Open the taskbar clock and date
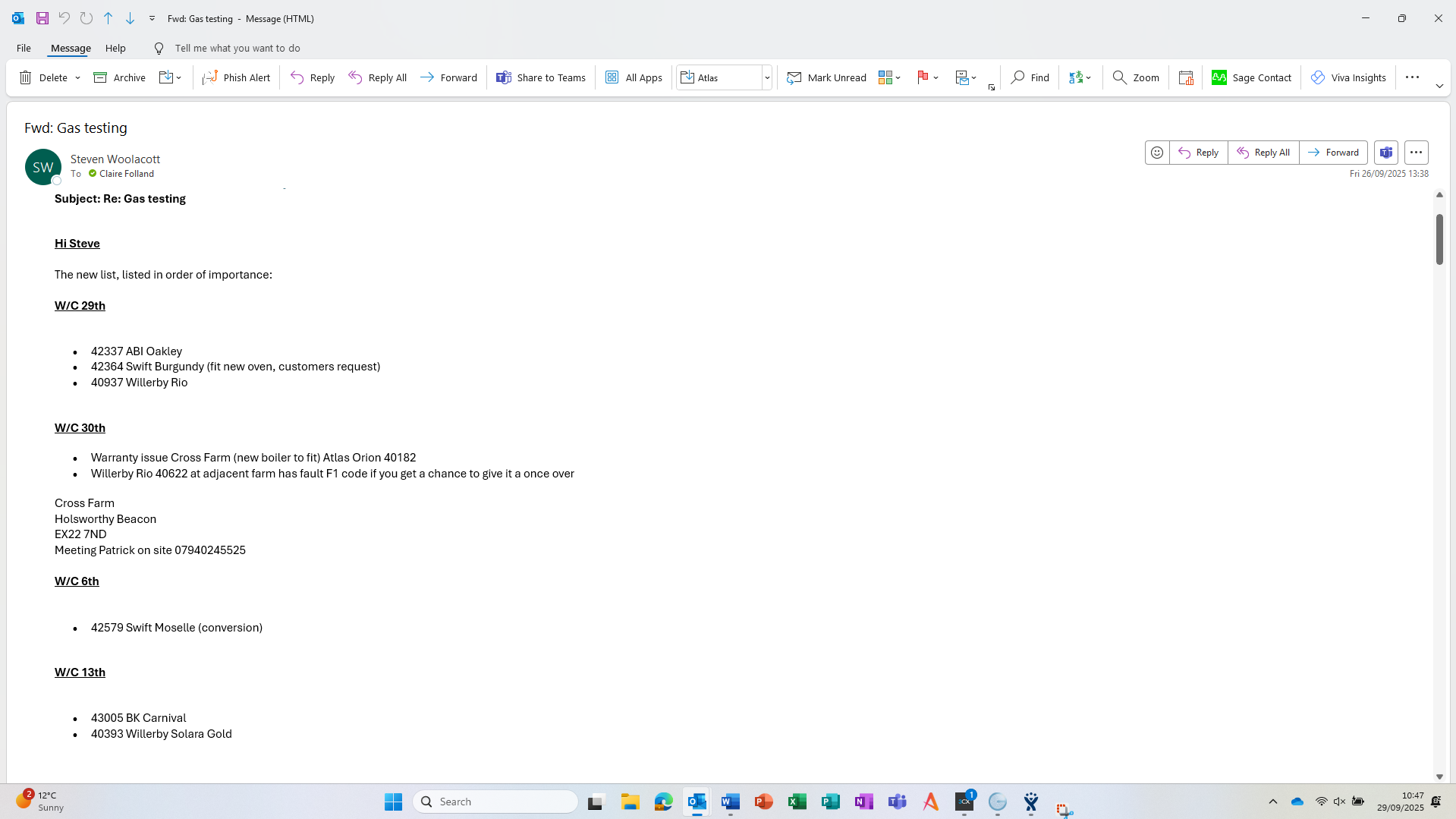The image size is (1456, 819). coord(1401,802)
